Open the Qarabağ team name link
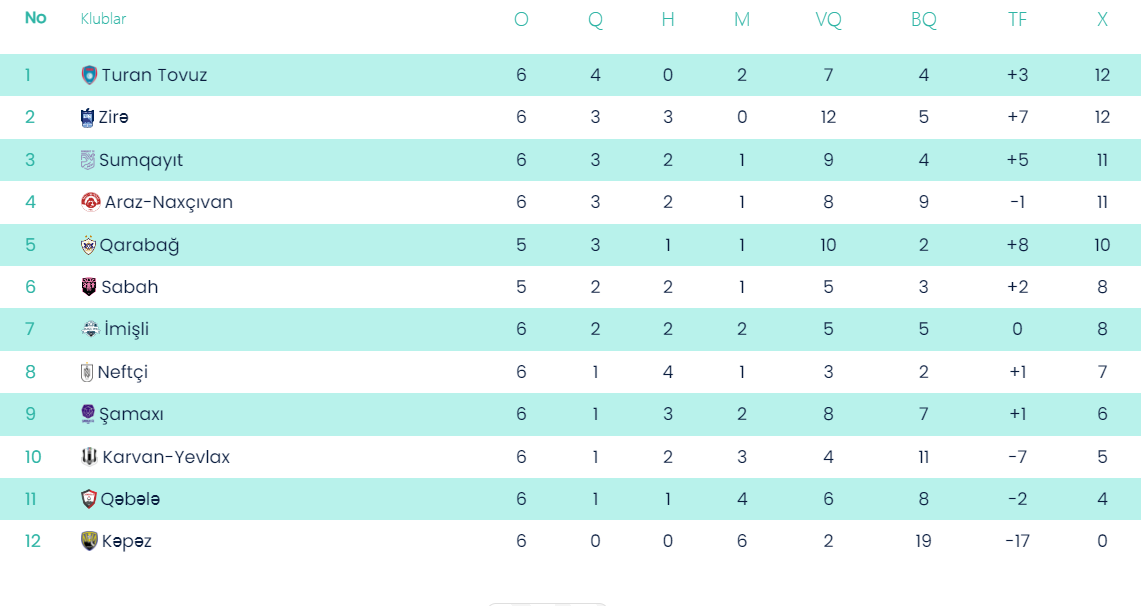 coord(140,245)
